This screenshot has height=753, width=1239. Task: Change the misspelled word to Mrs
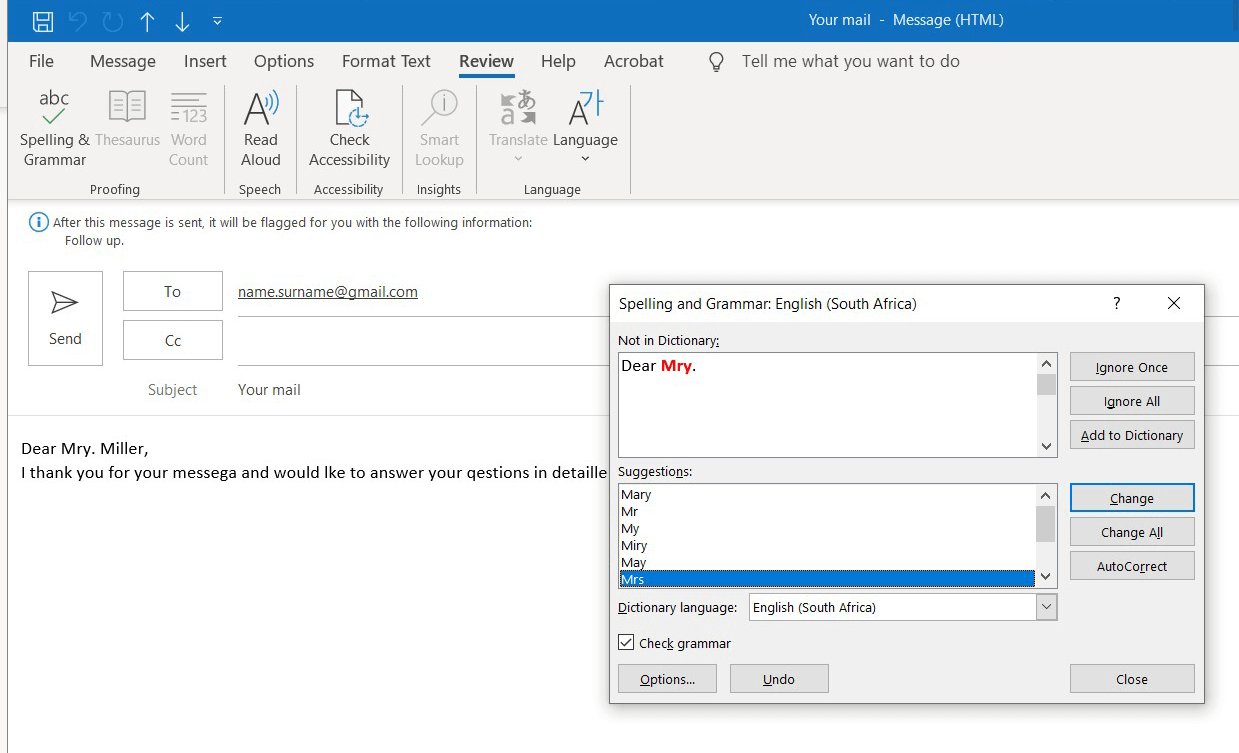pyautogui.click(x=1131, y=497)
